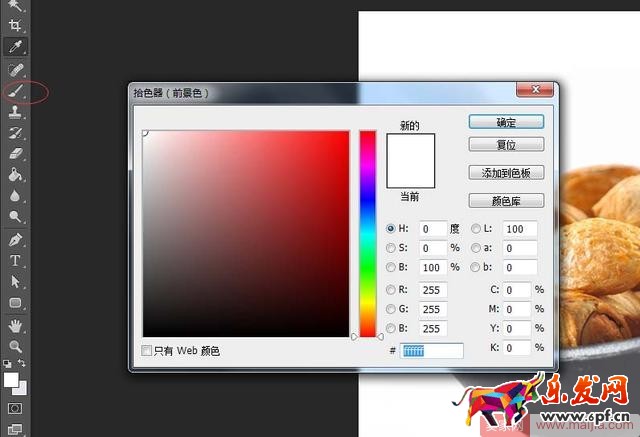Select the Eyedropper tool

[x=15, y=47]
